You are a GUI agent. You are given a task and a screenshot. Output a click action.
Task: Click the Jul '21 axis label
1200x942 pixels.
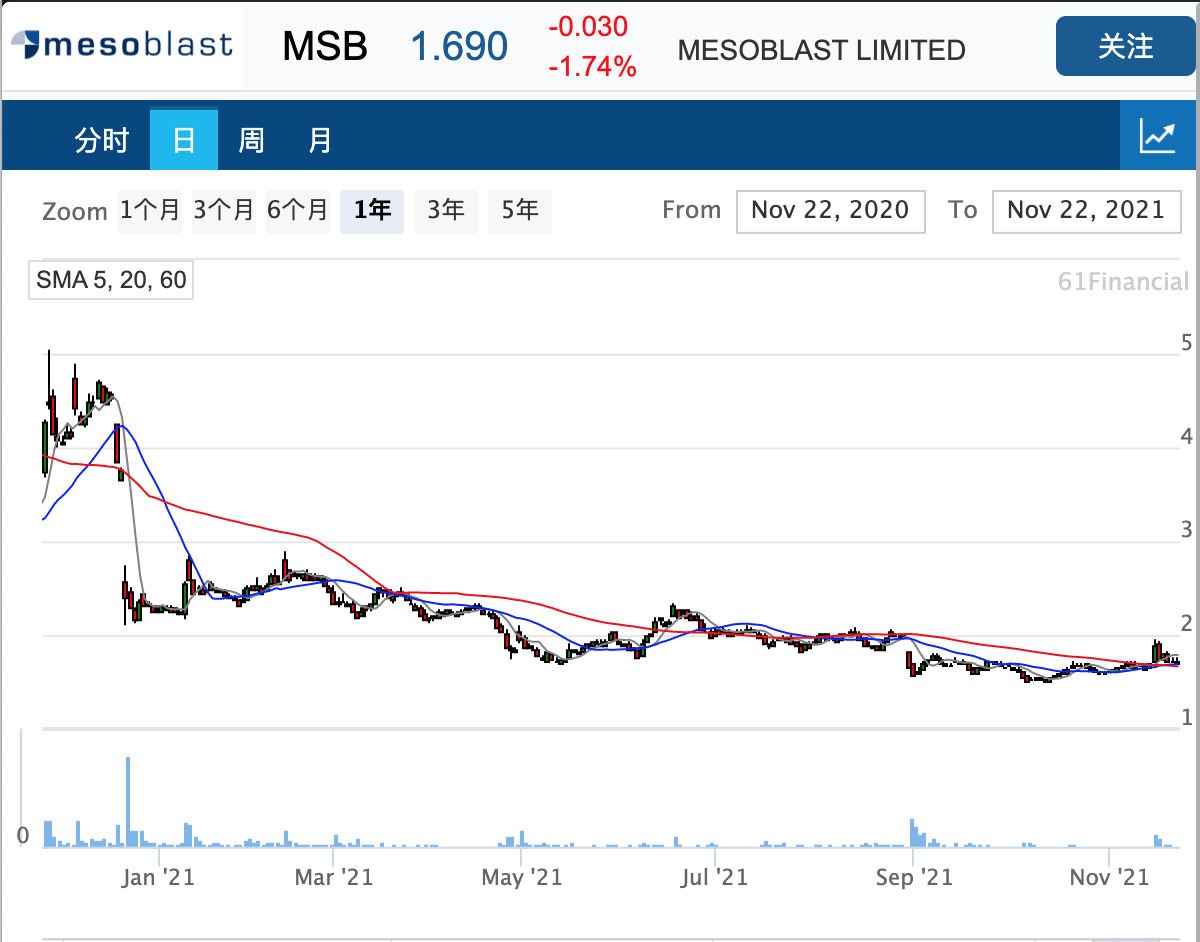pyautogui.click(x=714, y=877)
